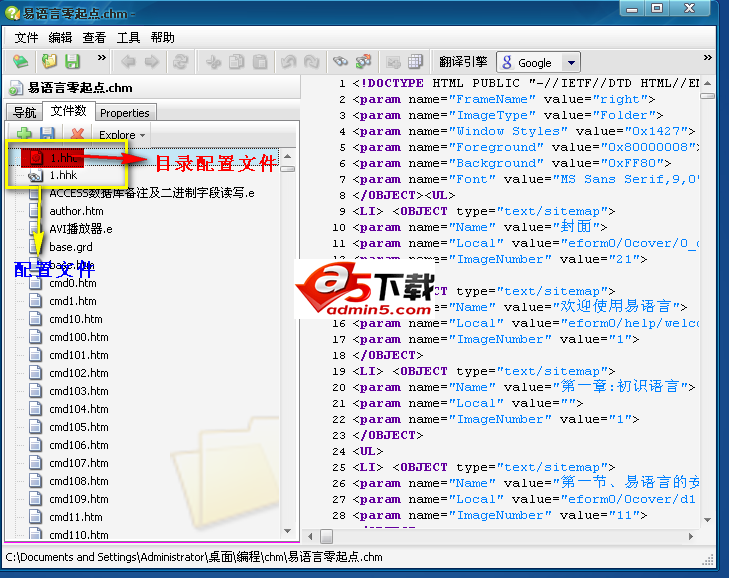This screenshot has width=729, height=578.
Task: Select the cmd103.htm file
Action: [x=79, y=391]
